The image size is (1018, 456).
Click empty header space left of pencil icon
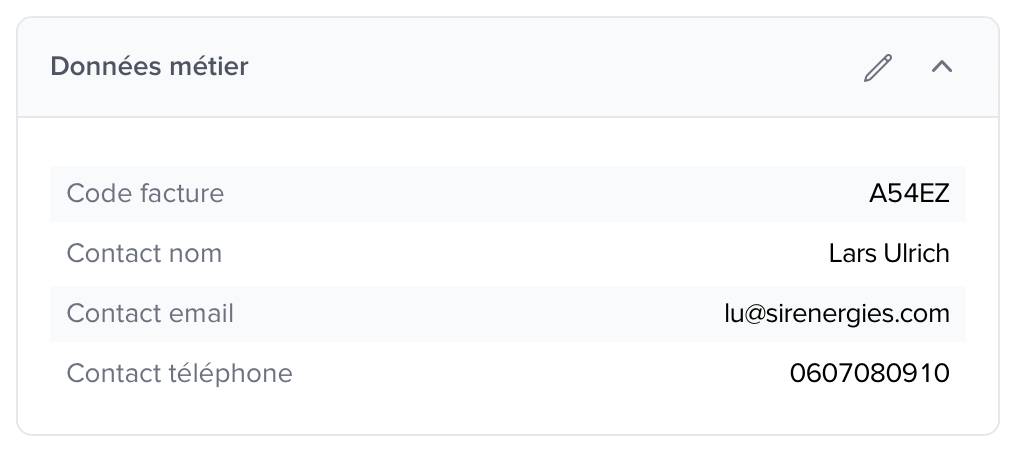600,68
